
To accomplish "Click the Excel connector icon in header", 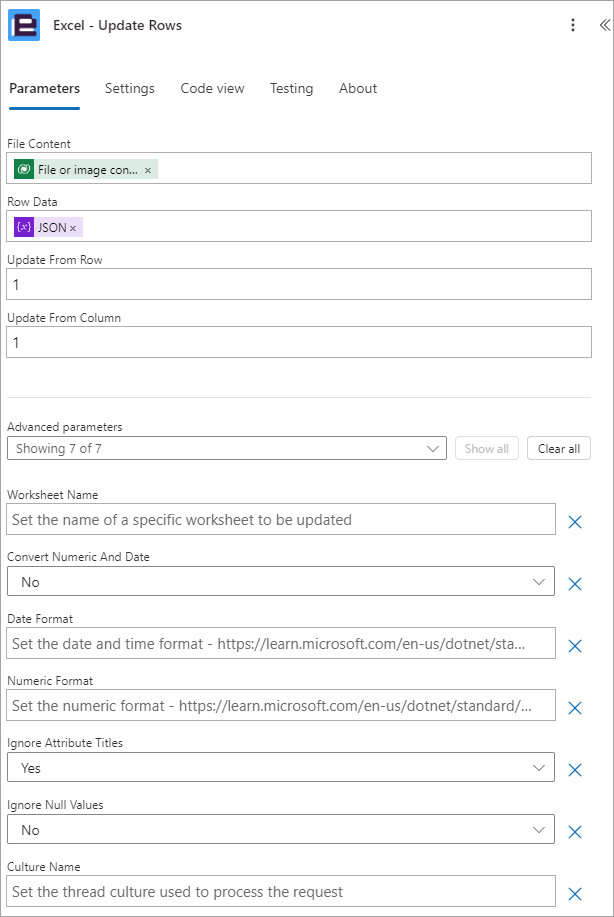I will tap(24, 25).
